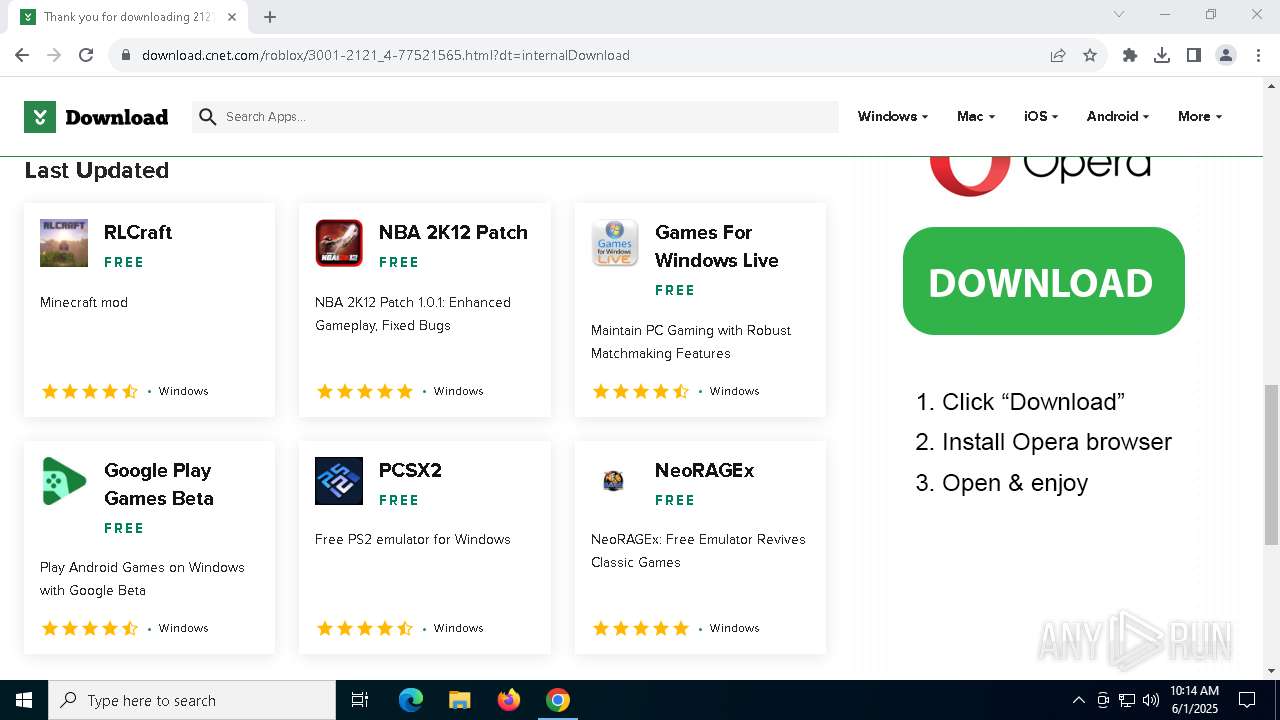Open Chrome profile avatar
The width and height of the screenshot is (1280, 720).
1226,55
